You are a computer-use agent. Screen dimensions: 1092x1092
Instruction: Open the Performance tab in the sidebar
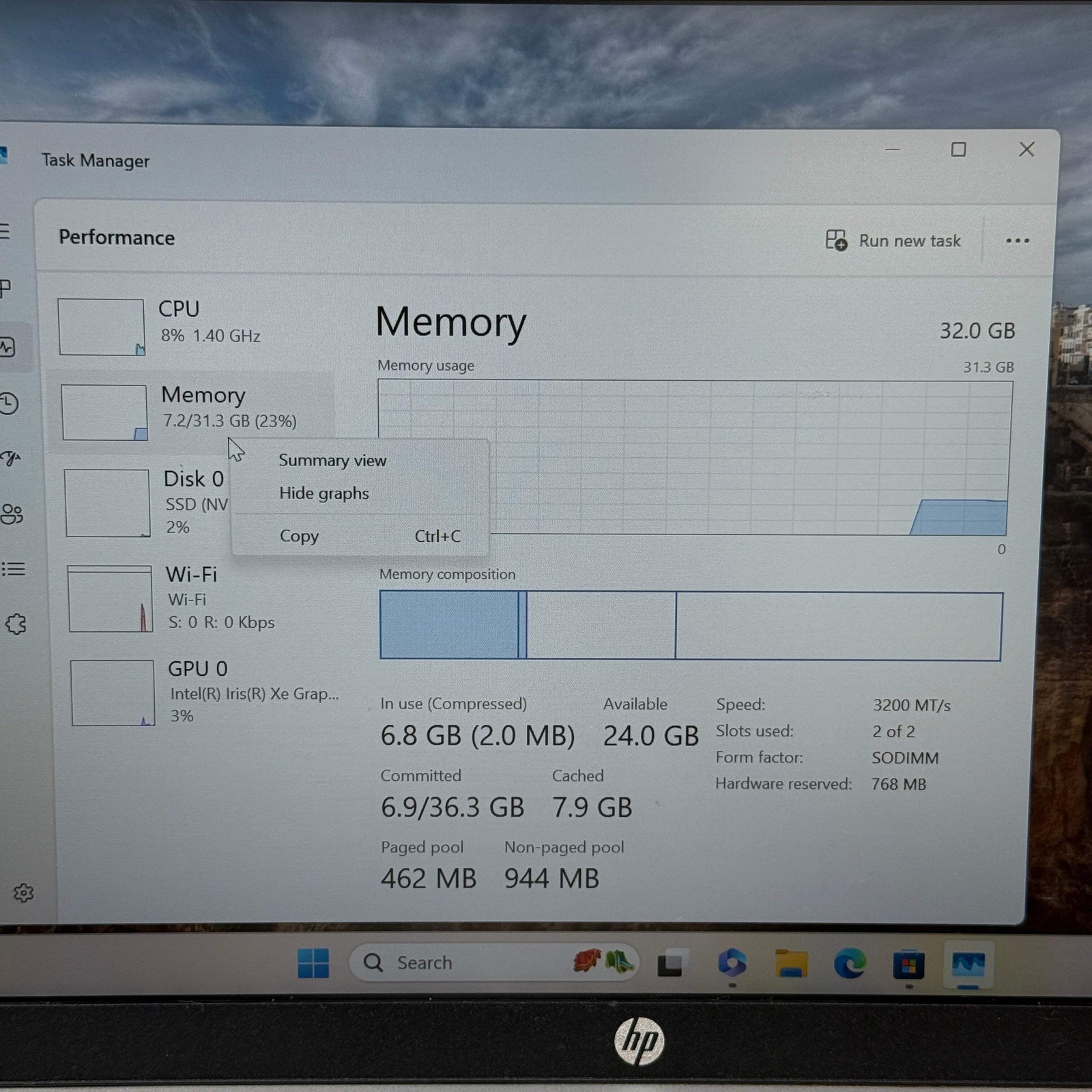[x=7, y=347]
